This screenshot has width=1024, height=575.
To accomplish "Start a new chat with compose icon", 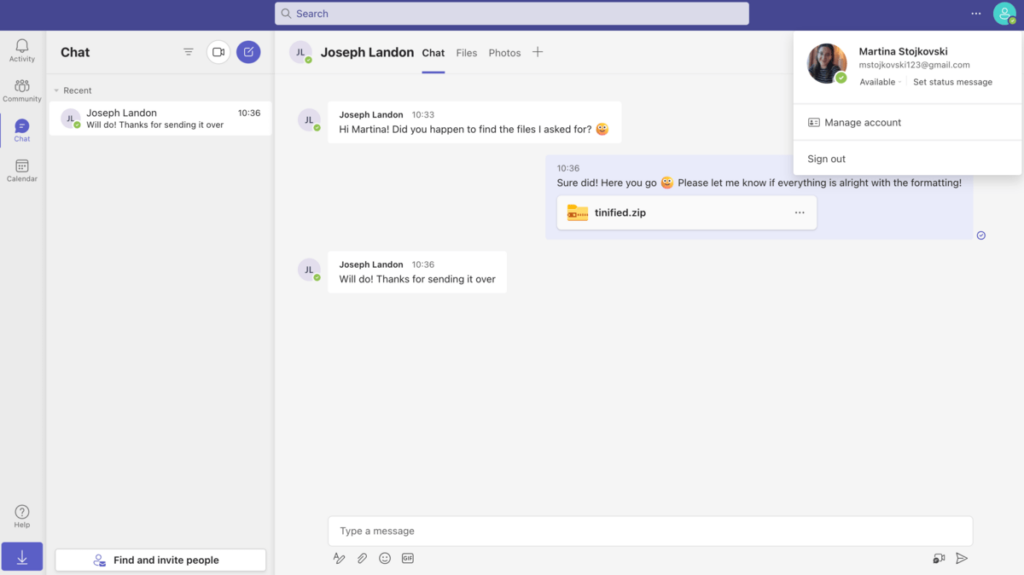I will pos(248,52).
